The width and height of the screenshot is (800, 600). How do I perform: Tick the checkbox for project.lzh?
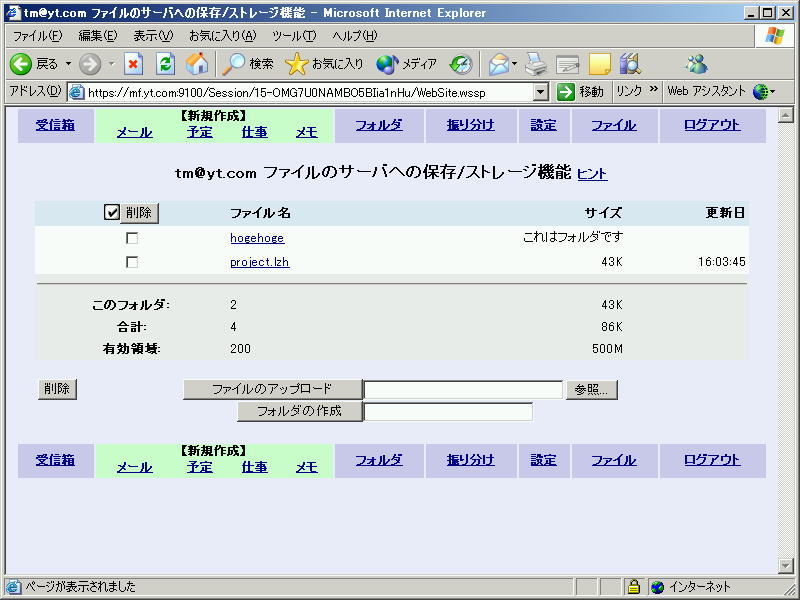pos(132,262)
